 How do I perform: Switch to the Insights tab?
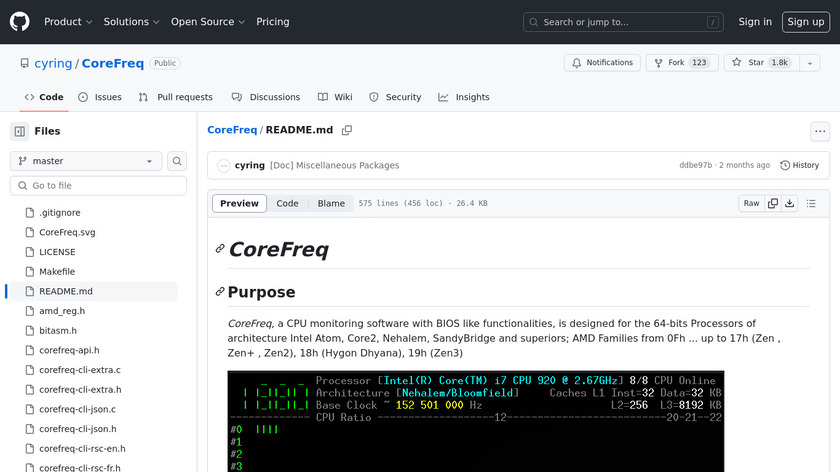click(464, 97)
